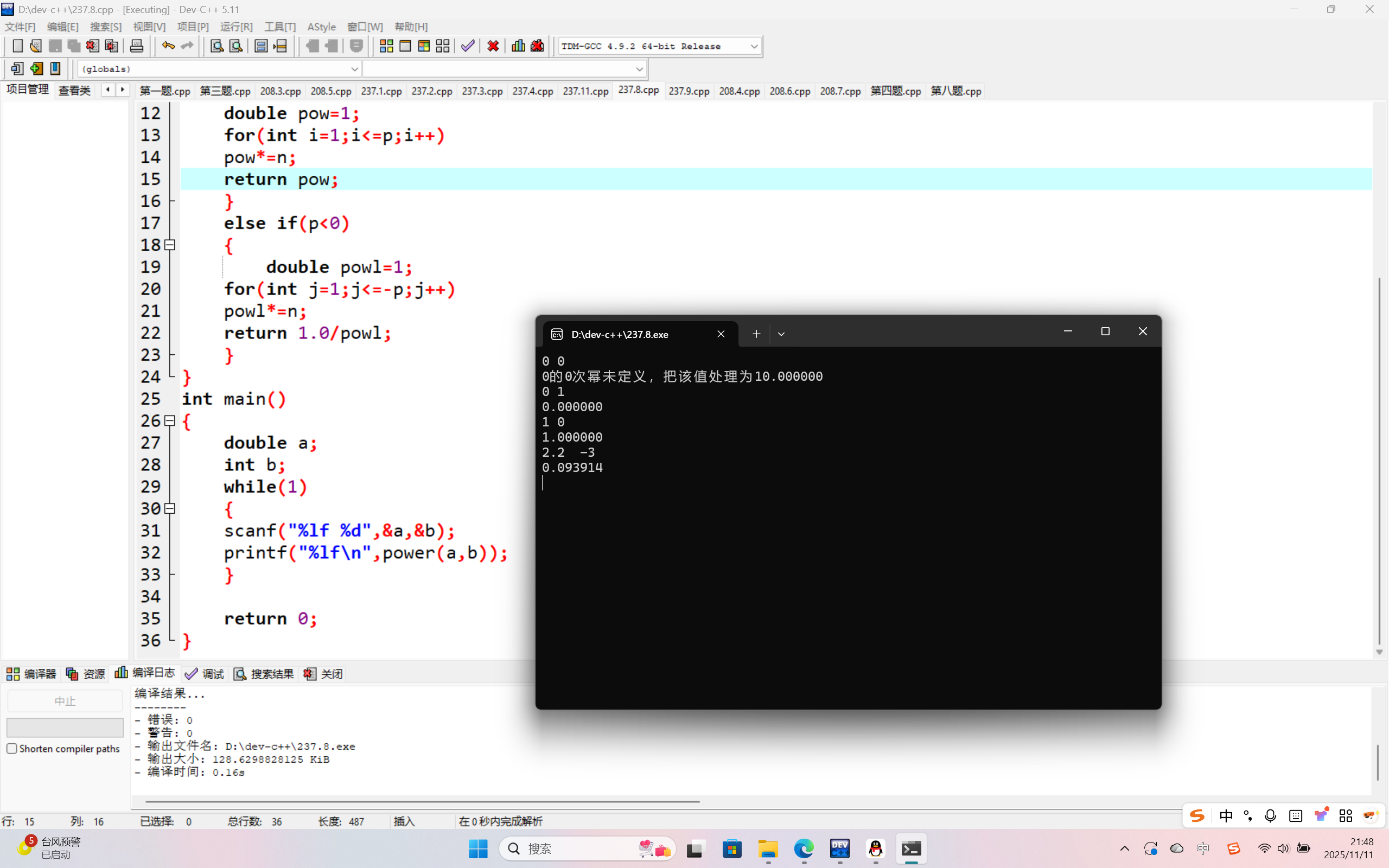
Task: Click the 关闭 button in bottom panel
Action: [x=324, y=674]
